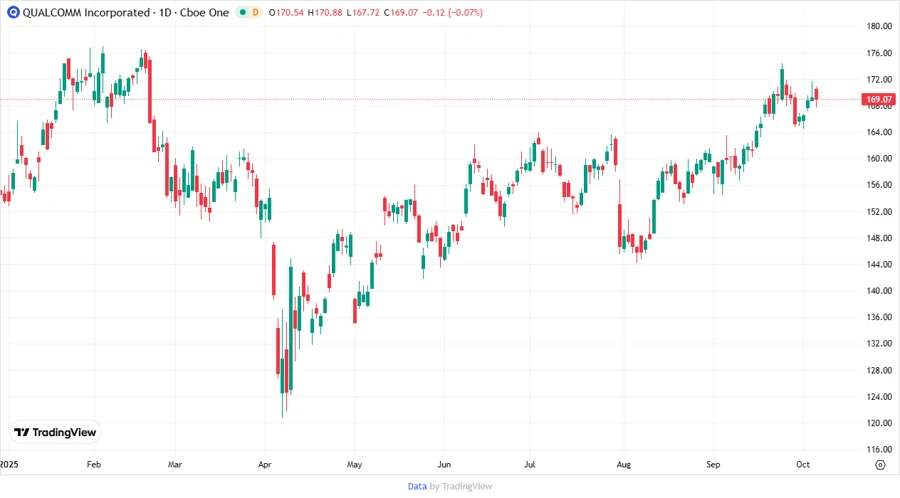Click the Qualcomm logo icon

pyautogui.click(x=10, y=12)
